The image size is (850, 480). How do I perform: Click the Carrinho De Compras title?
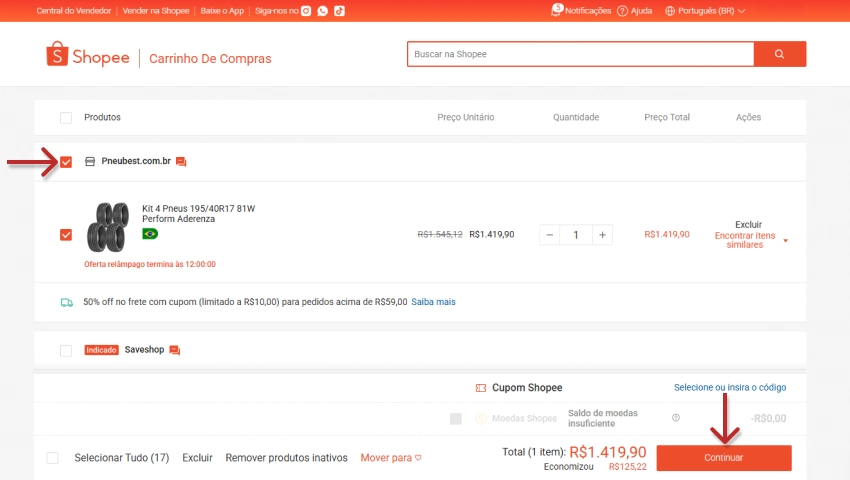(210, 59)
